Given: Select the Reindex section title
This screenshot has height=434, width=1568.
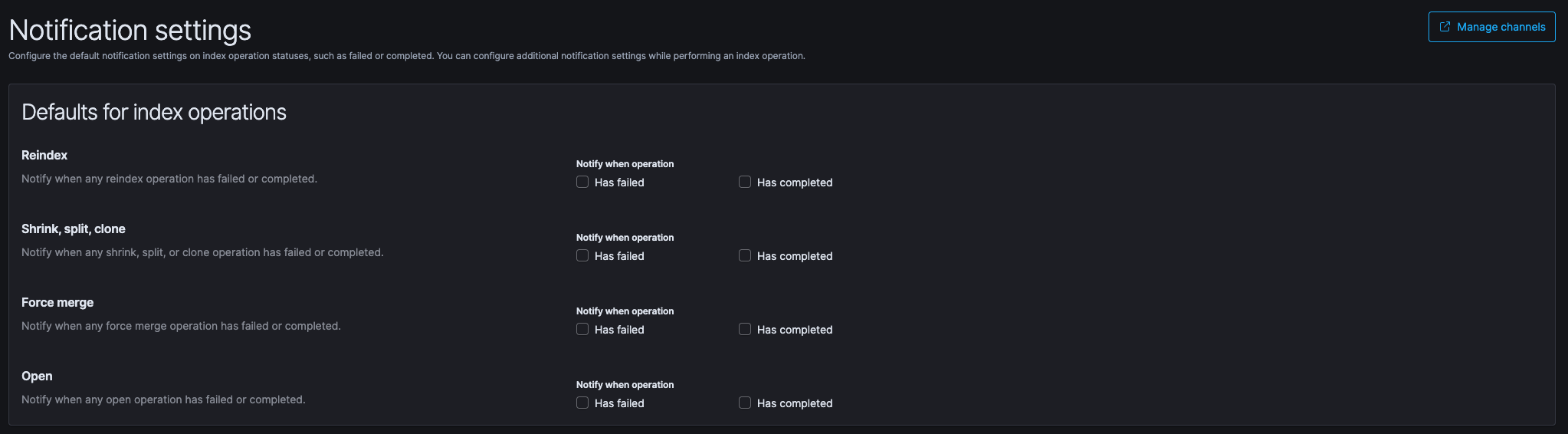Looking at the screenshot, I should pos(44,155).
